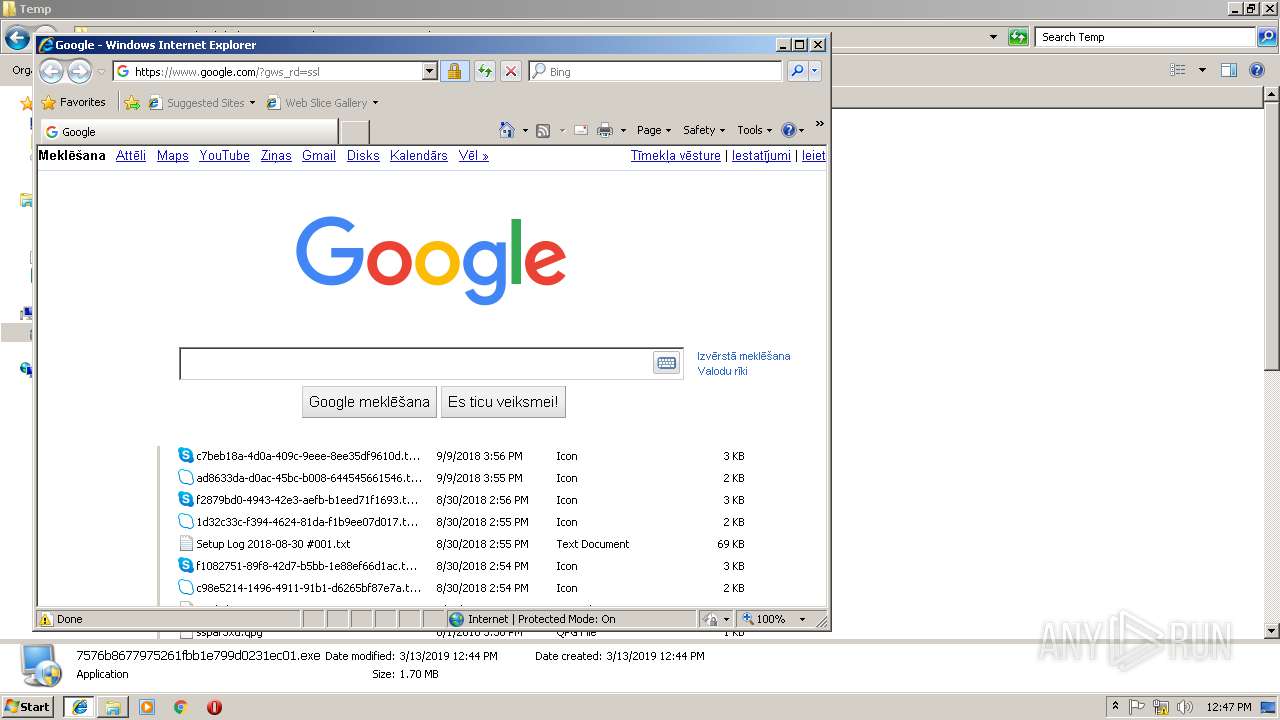Select file Setup Log 2018-08-30 #001.txt

point(273,544)
